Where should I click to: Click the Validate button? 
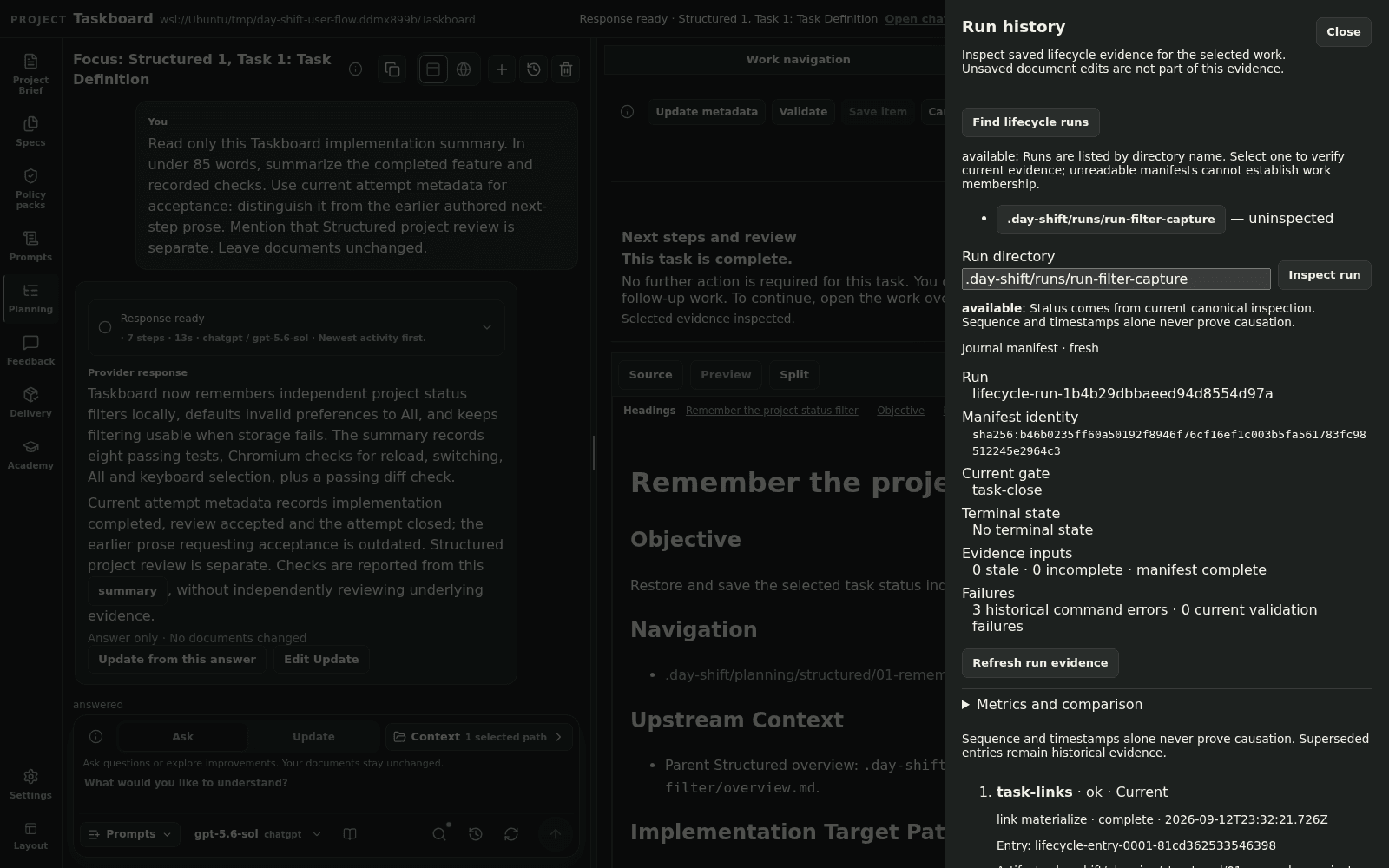pos(803,112)
